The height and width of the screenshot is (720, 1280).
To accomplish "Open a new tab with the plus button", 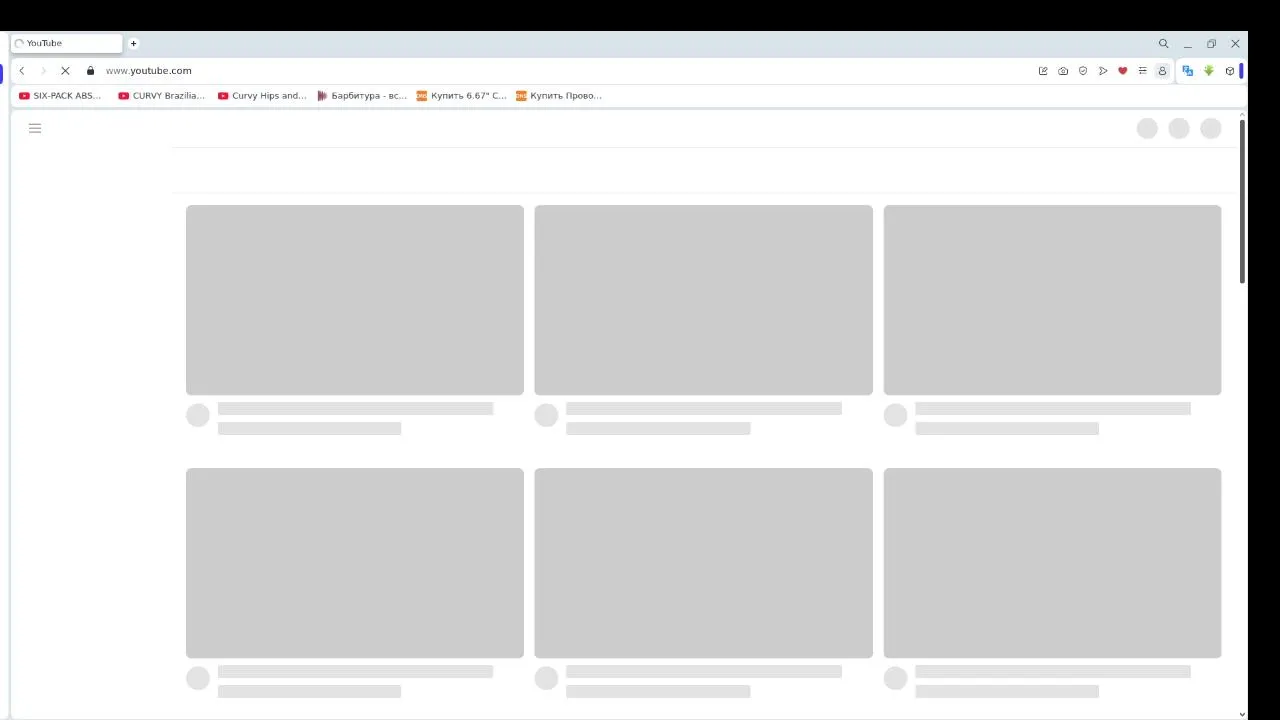I will click(133, 44).
